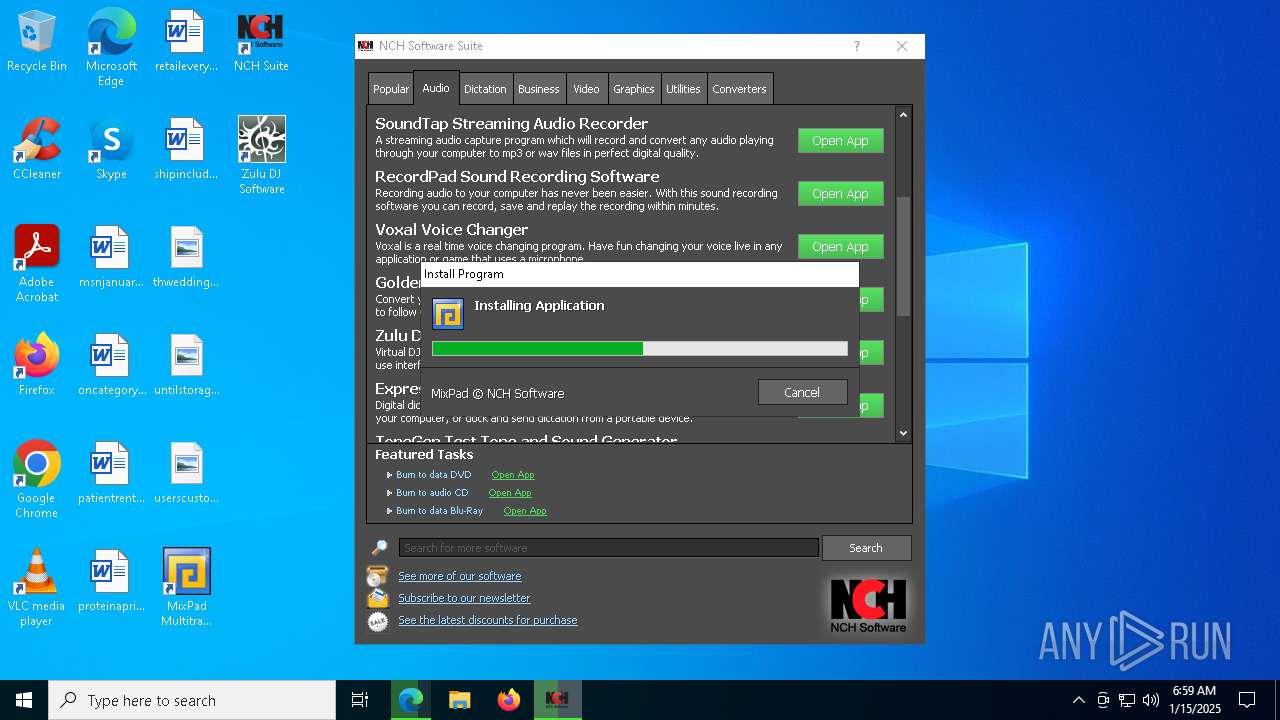Select the msnjanuar Word document icon
The height and width of the screenshot is (720, 1280).
(x=111, y=258)
